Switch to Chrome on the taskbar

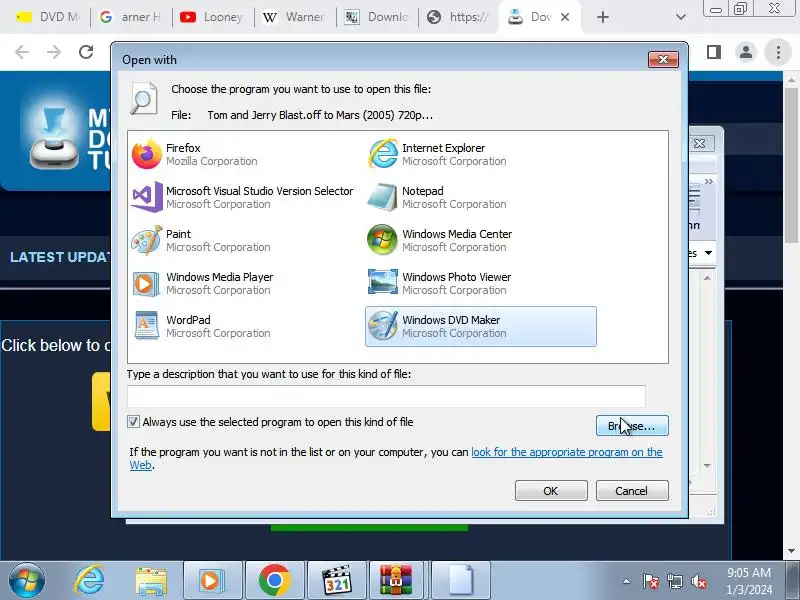click(274, 581)
